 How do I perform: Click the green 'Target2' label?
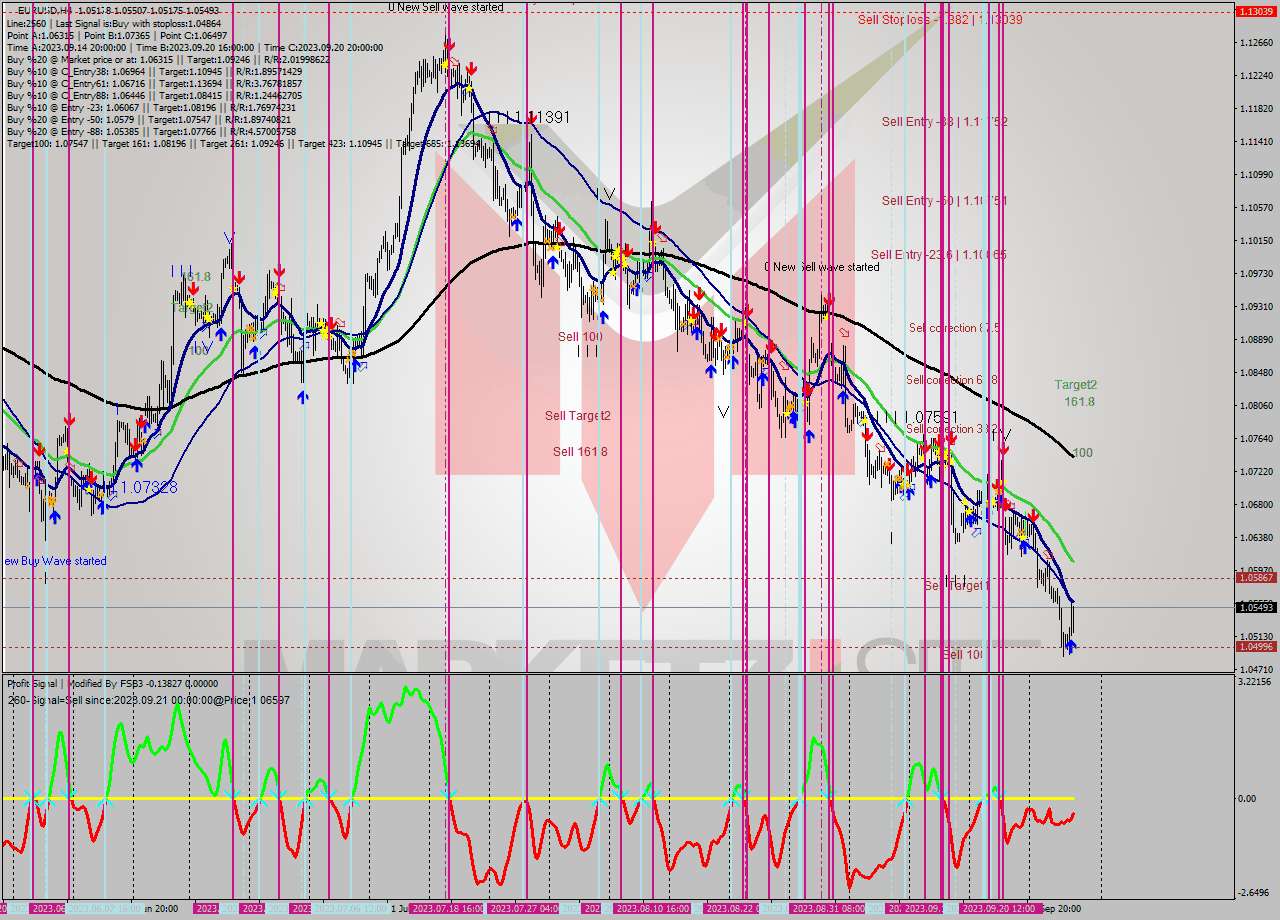pos(1076,384)
